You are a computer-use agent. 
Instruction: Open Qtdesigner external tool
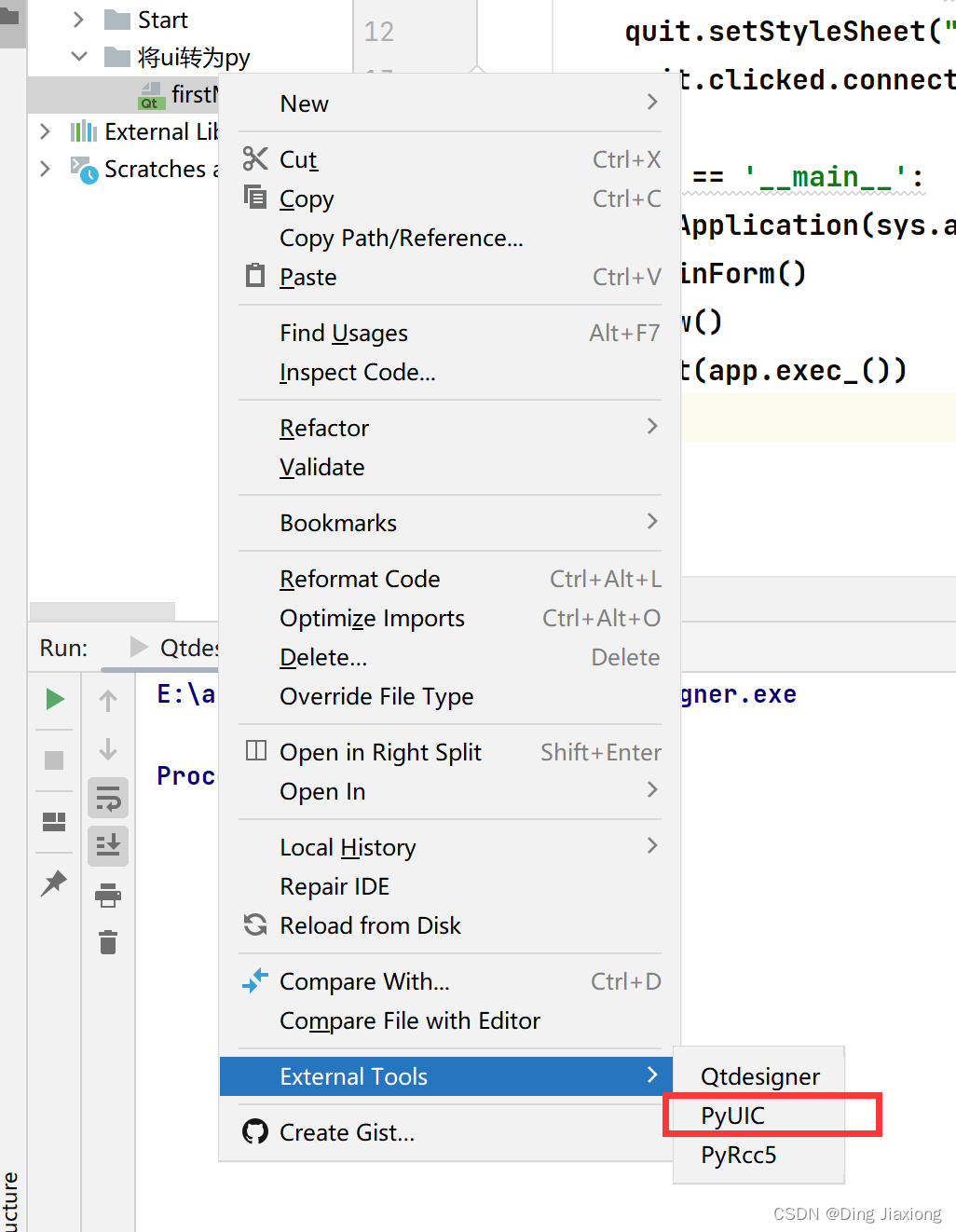click(x=760, y=1076)
